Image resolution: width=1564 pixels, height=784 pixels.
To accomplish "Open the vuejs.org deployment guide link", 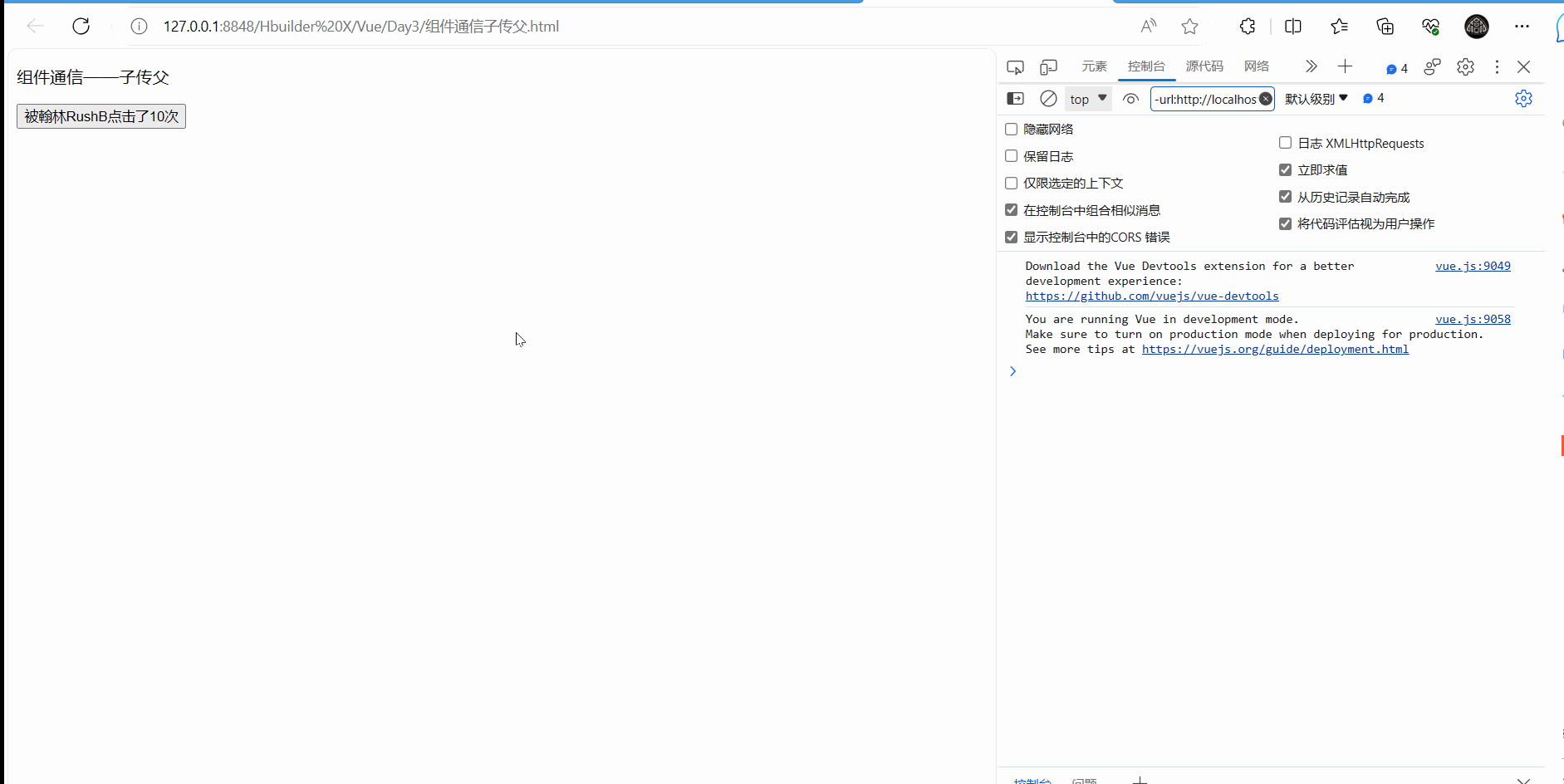I will pyautogui.click(x=1275, y=349).
